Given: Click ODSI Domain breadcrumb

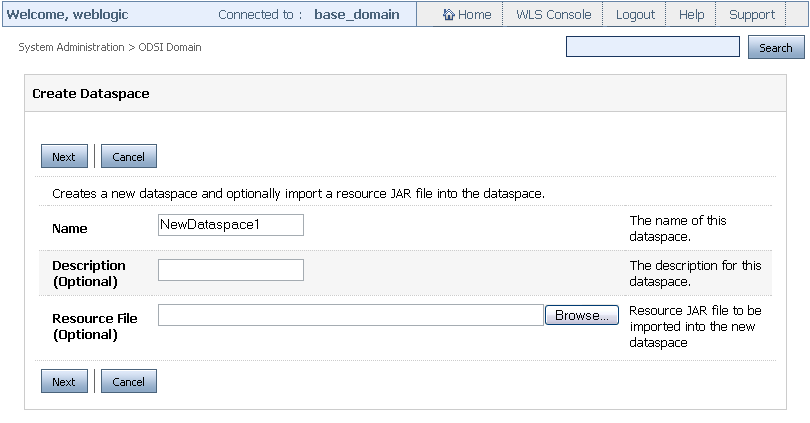Looking at the screenshot, I should (170, 47).
